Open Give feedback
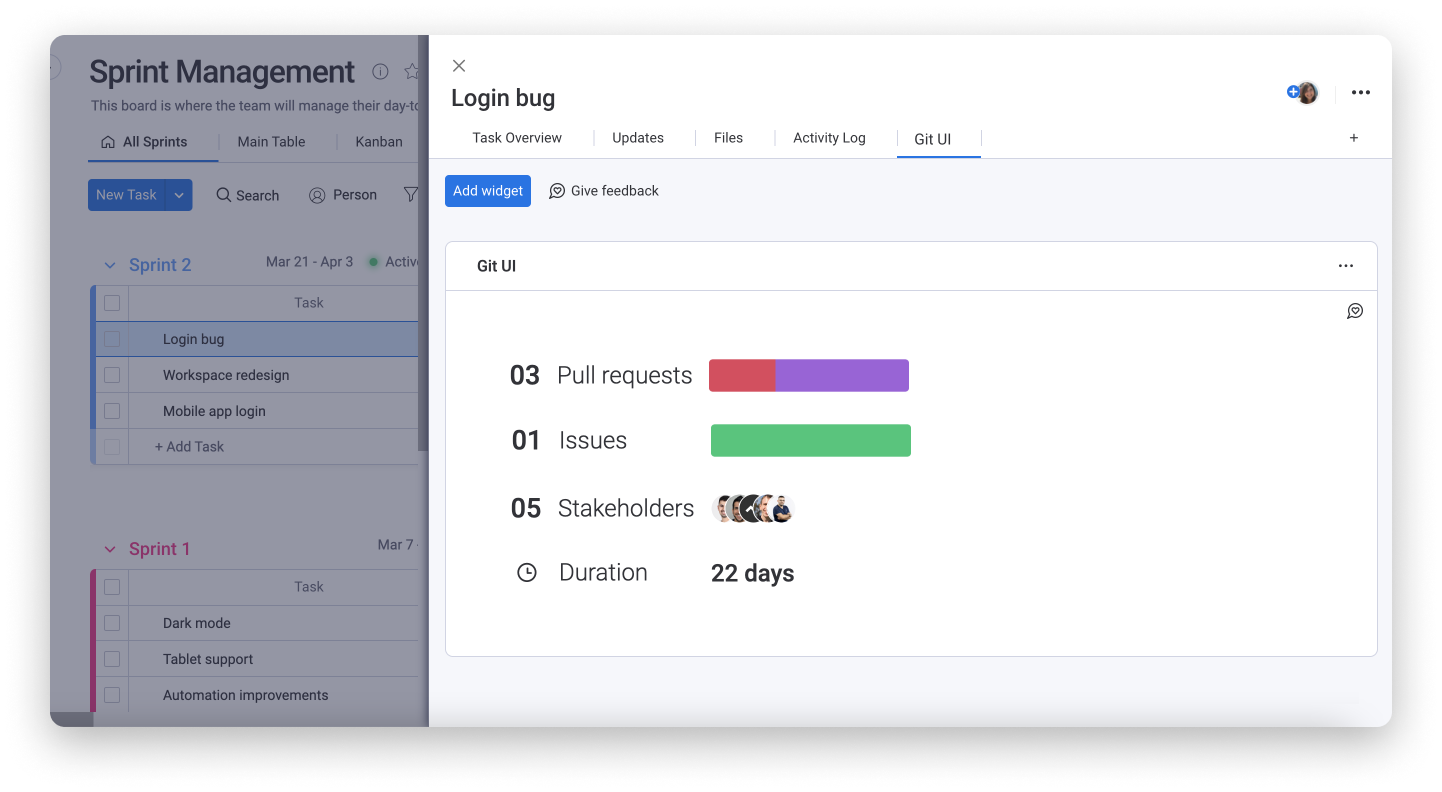1442x792 pixels. (x=604, y=190)
